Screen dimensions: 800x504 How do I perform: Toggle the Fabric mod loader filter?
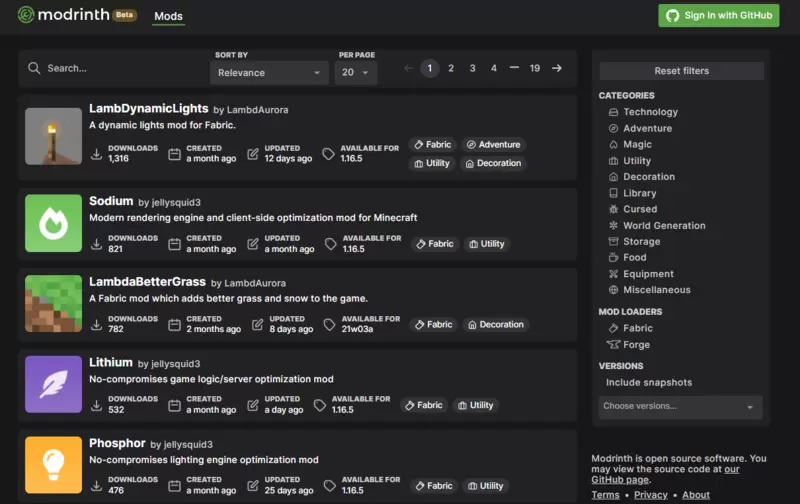click(631, 328)
